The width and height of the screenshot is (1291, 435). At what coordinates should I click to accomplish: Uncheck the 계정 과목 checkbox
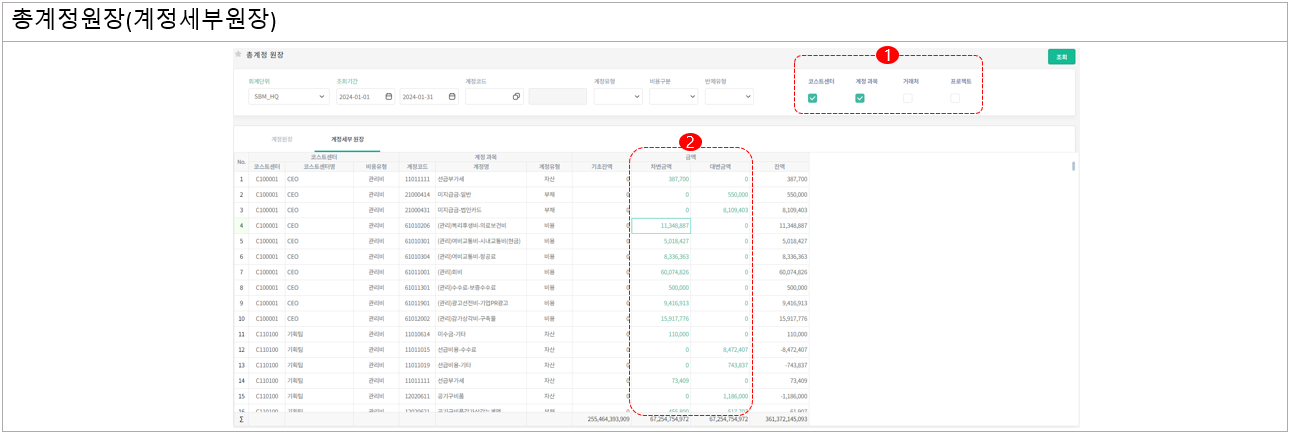pos(859,98)
